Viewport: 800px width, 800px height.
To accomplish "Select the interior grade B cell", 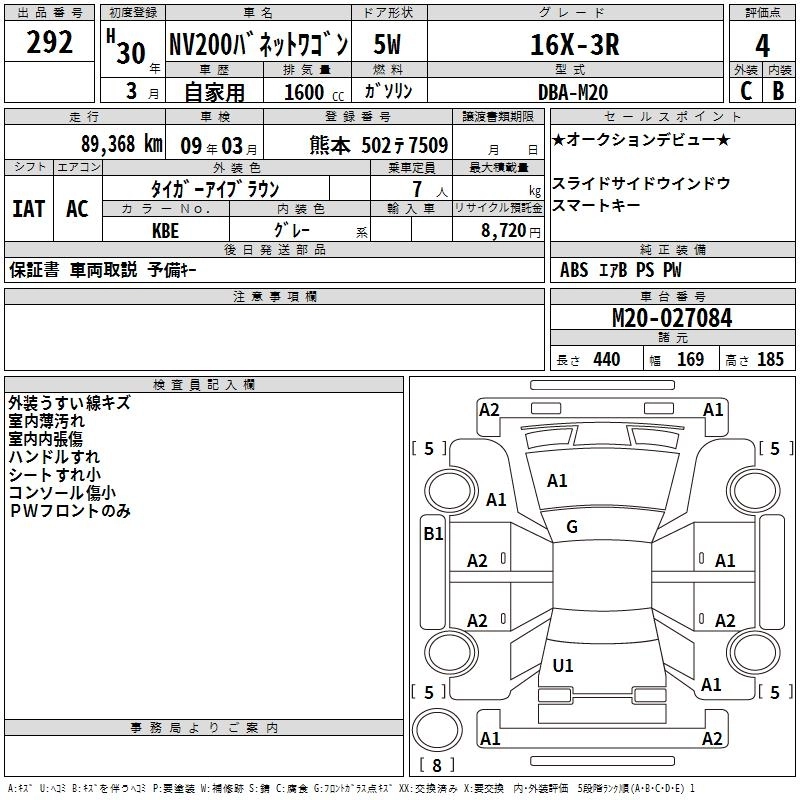I will 778,90.
